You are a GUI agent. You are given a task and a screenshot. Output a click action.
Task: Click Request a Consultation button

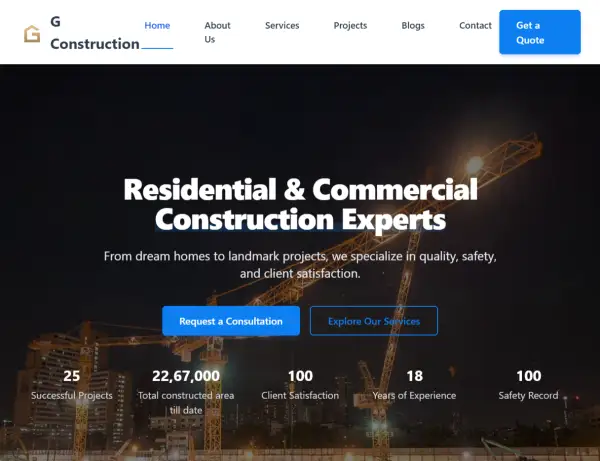pos(231,321)
